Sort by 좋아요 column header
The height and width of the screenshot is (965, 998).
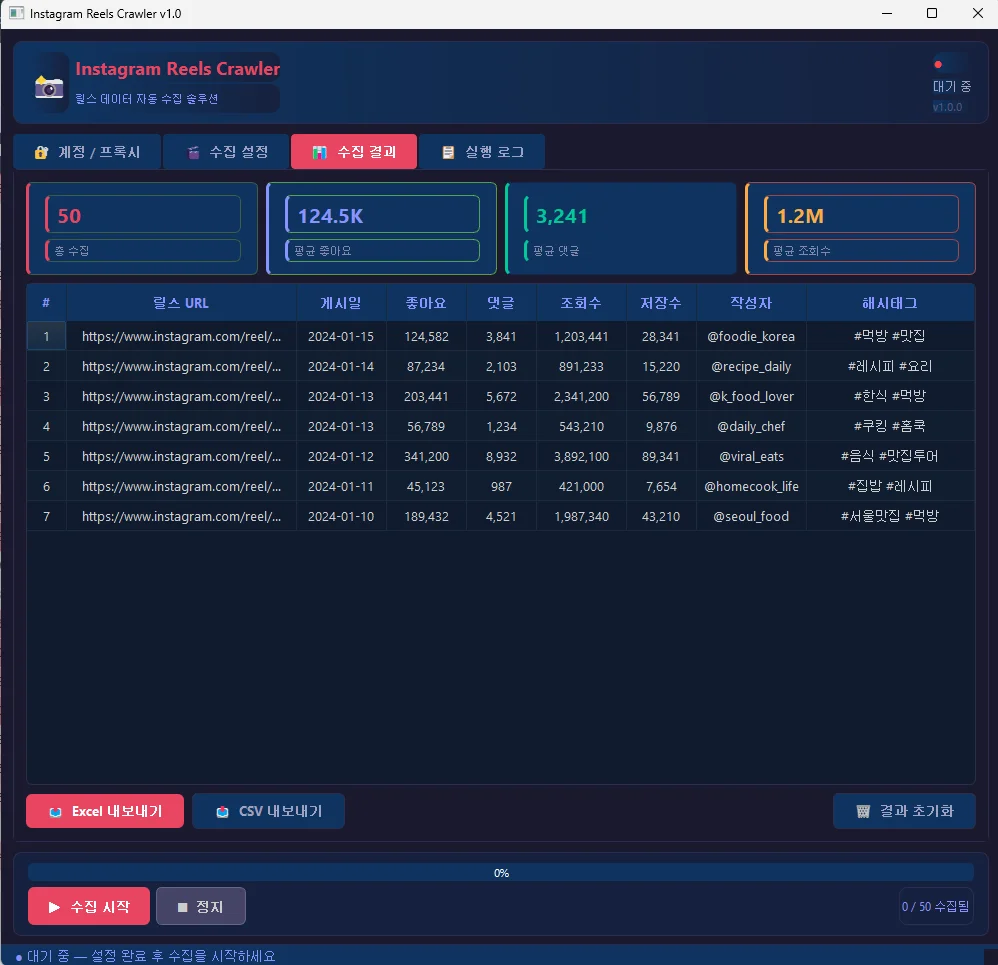point(426,303)
